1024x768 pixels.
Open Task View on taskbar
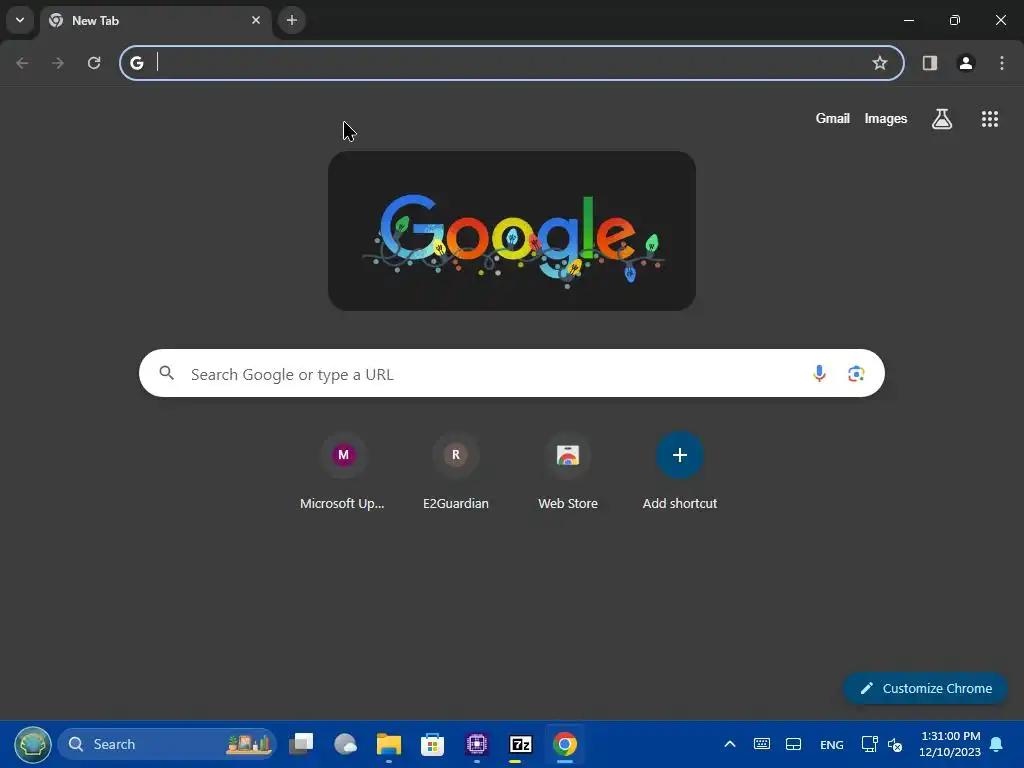pos(301,744)
